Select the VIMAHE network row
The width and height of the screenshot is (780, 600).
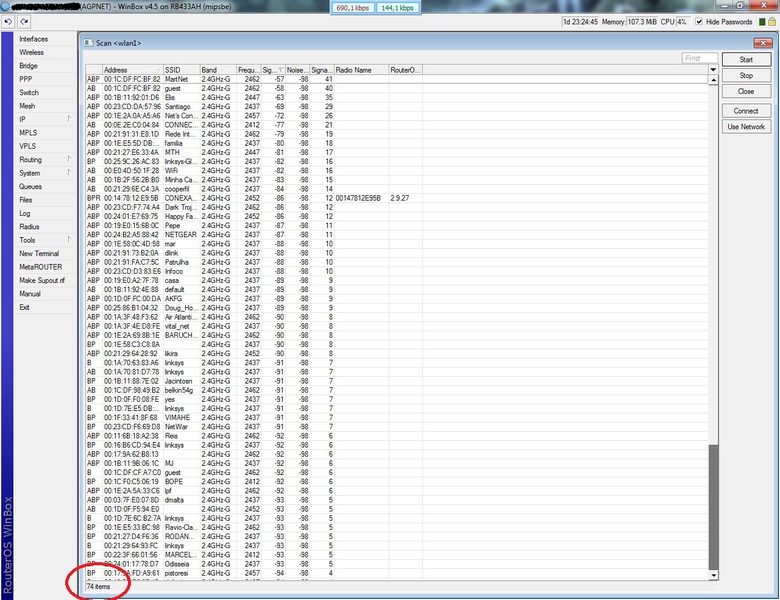click(396, 417)
